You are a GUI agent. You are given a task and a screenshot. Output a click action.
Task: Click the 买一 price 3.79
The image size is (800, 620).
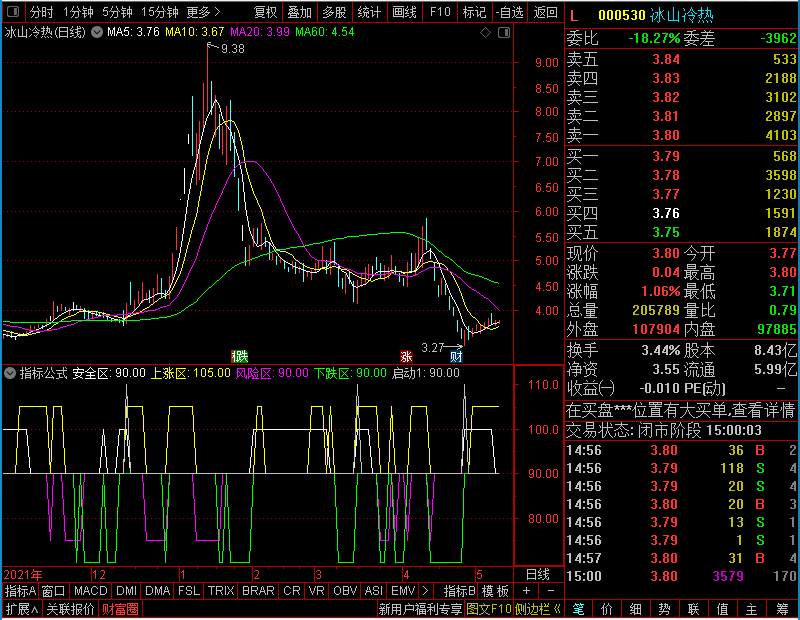click(666, 156)
